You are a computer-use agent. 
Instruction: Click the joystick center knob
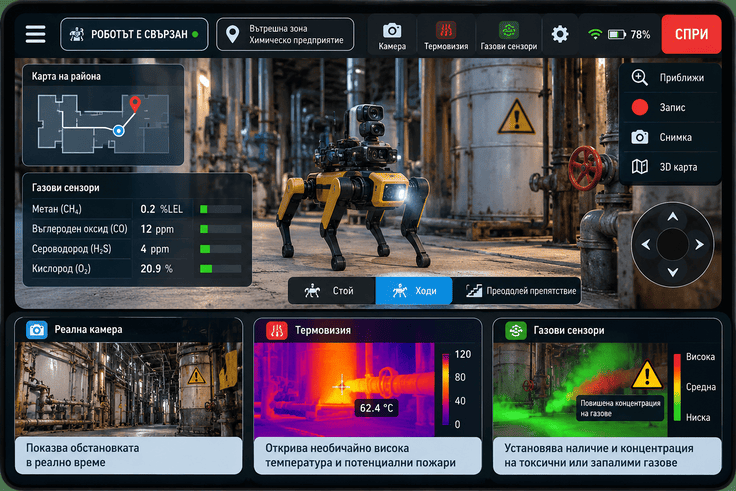[x=673, y=245]
